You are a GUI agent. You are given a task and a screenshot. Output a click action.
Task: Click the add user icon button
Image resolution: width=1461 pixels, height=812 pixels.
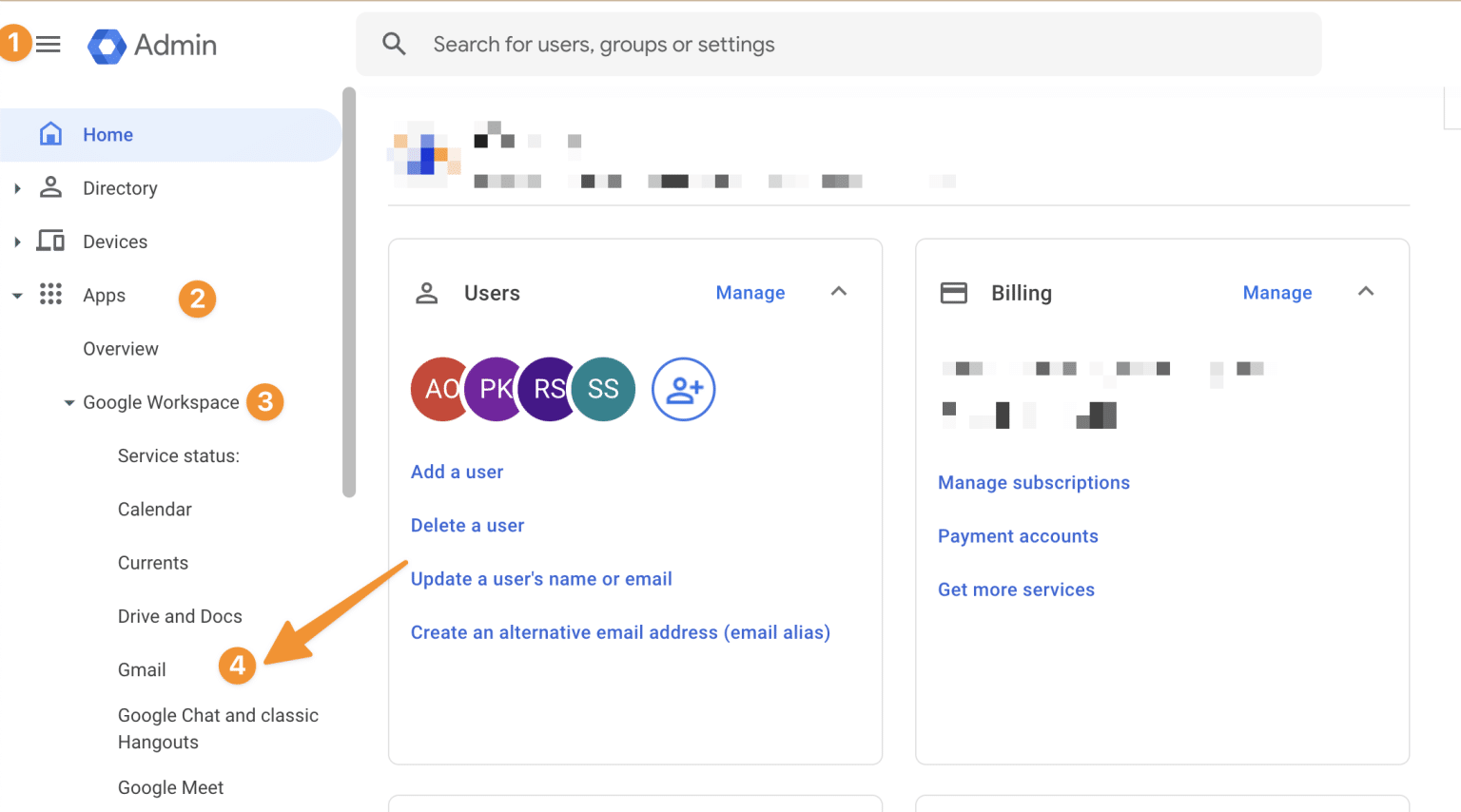(683, 389)
